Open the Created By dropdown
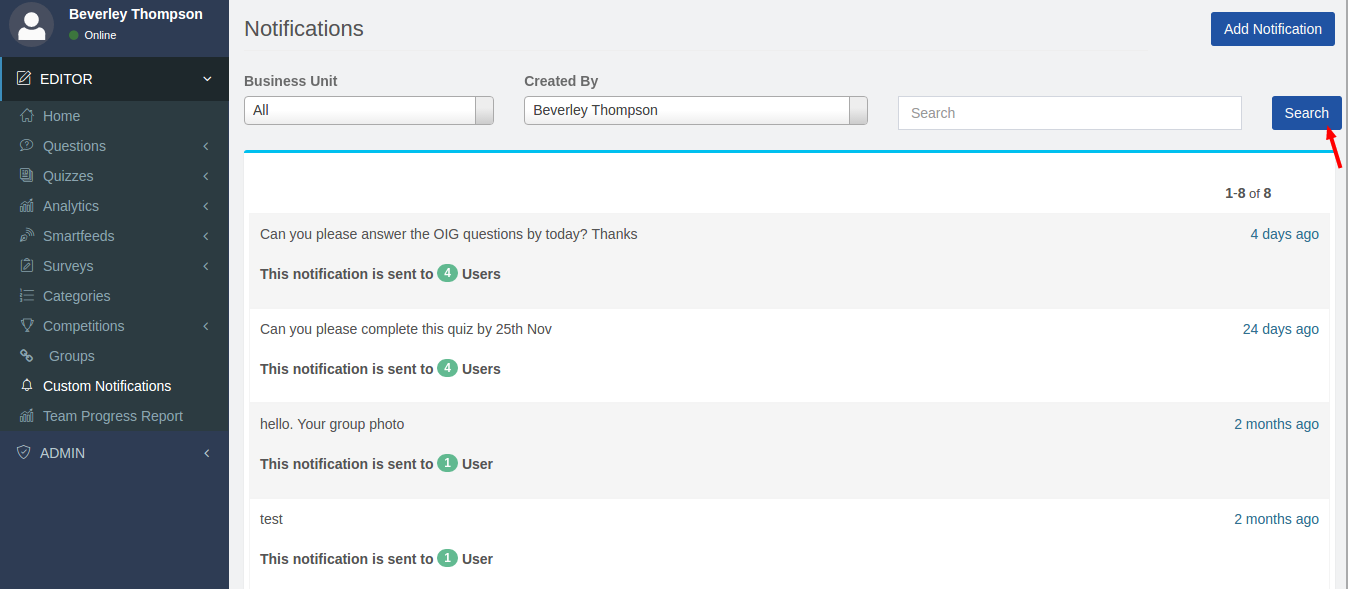Viewport: 1348px width, 589px height. [x=695, y=110]
